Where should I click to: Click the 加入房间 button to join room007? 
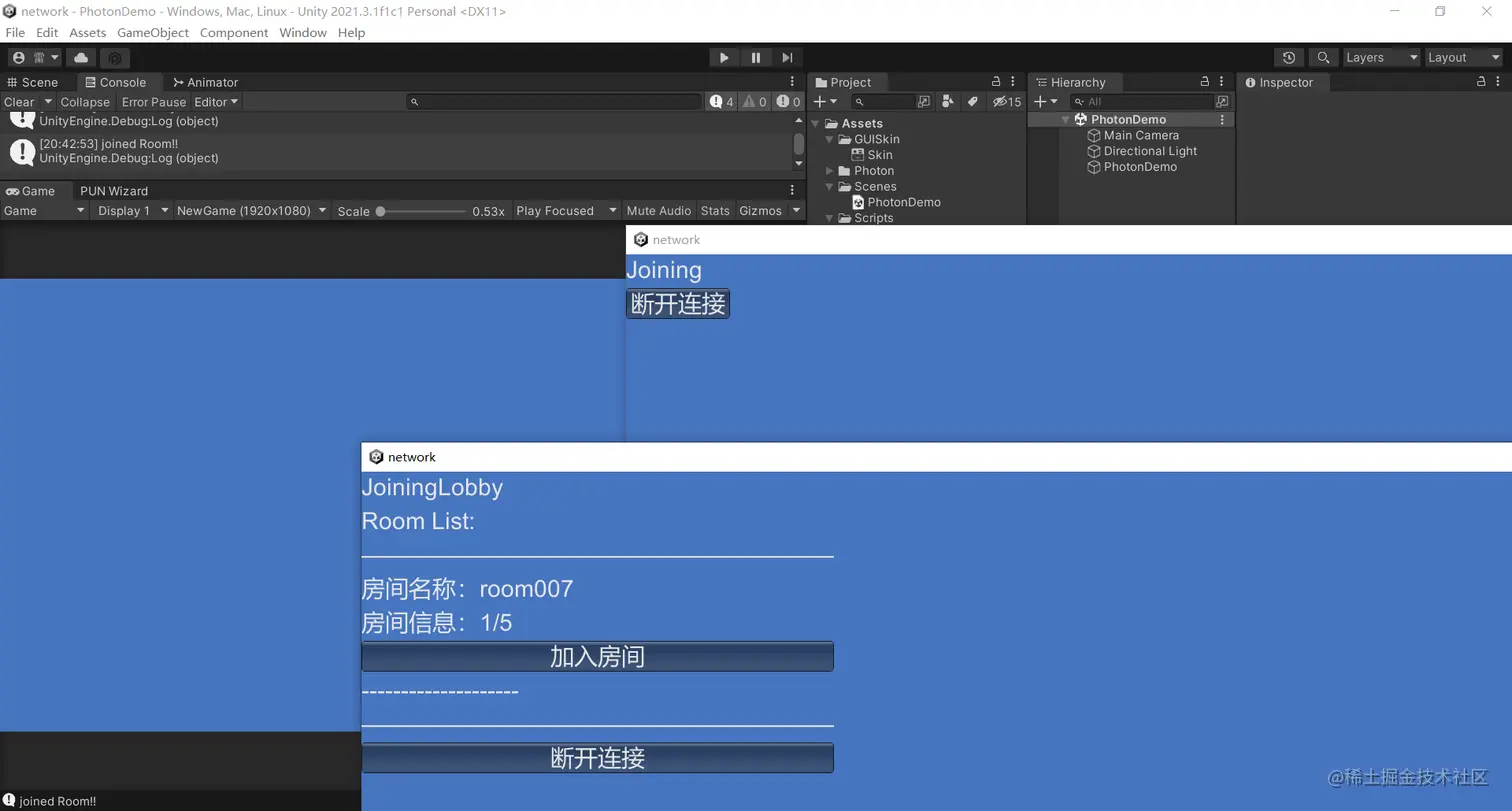point(597,656)
